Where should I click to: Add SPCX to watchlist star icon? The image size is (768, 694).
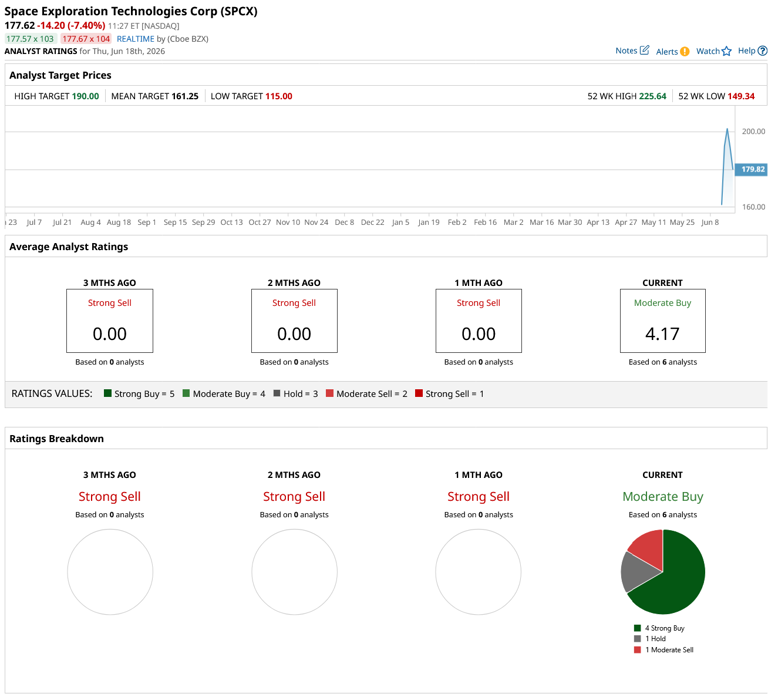click(727, 51)
